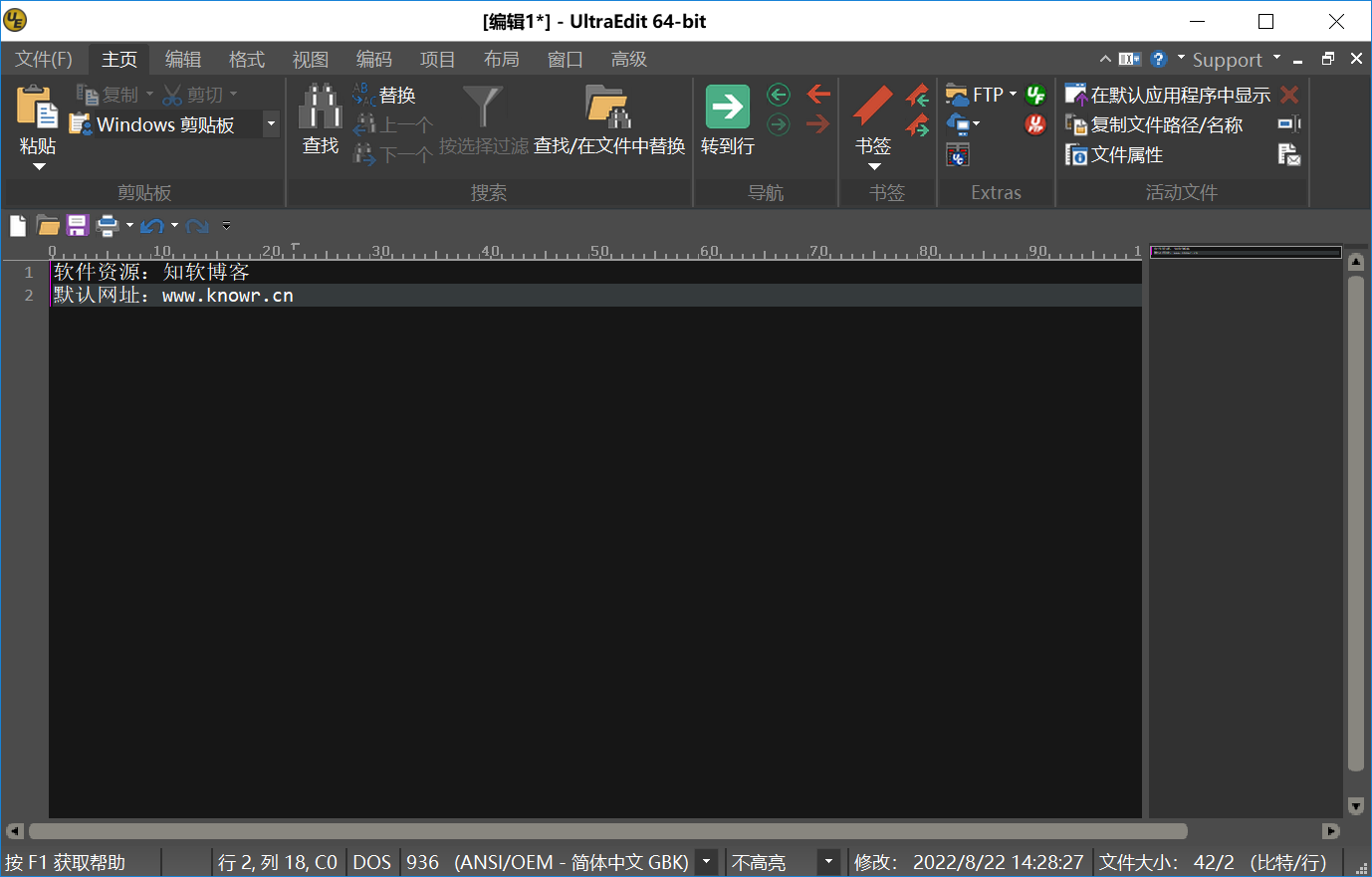Screen dimensions: 1372x877
Task: Click the Redo arrow icon
Action: pyautogui.click(x=197, y=226)
